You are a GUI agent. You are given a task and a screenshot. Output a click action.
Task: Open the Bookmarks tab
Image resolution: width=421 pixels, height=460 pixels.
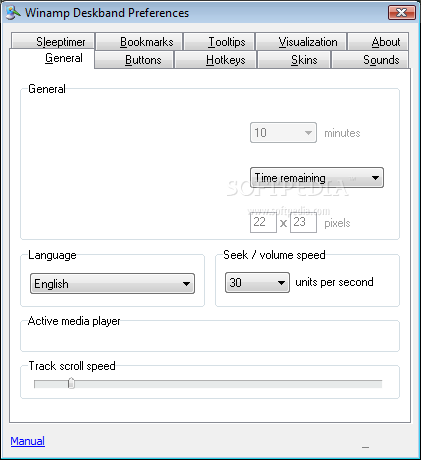click(x=139, y=41)
